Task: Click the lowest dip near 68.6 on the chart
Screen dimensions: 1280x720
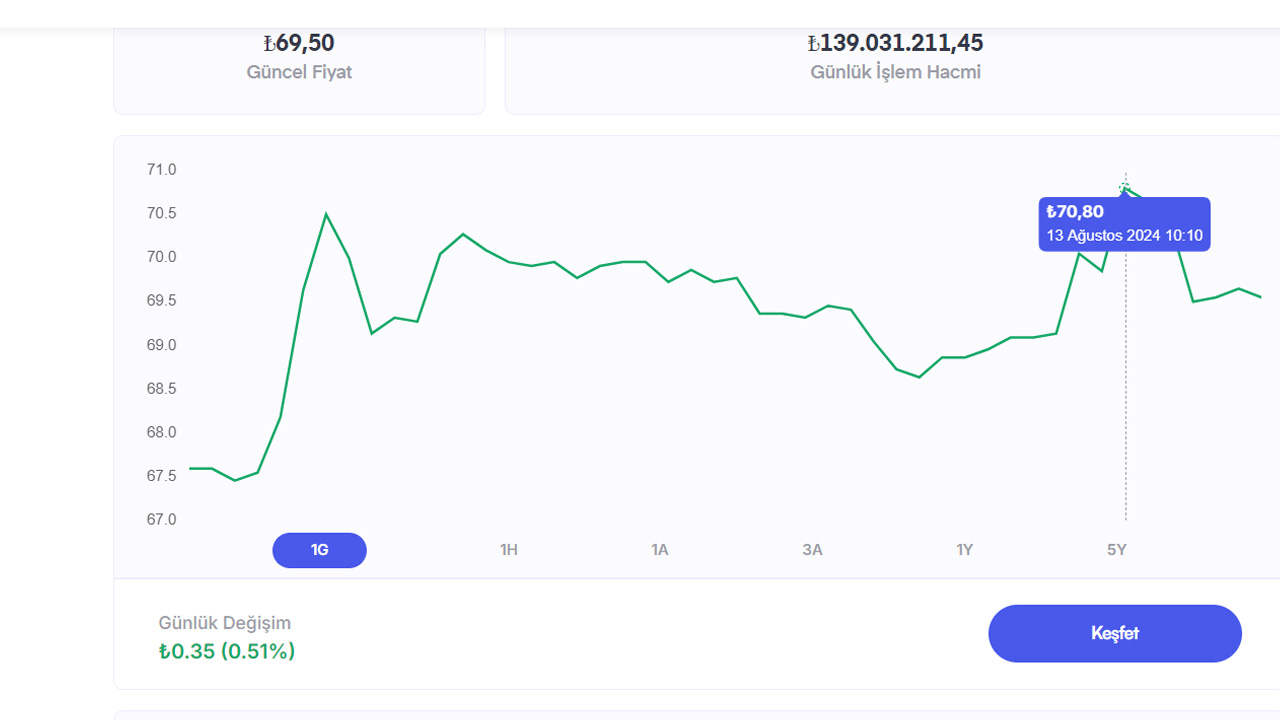Action: pos(919,377)
